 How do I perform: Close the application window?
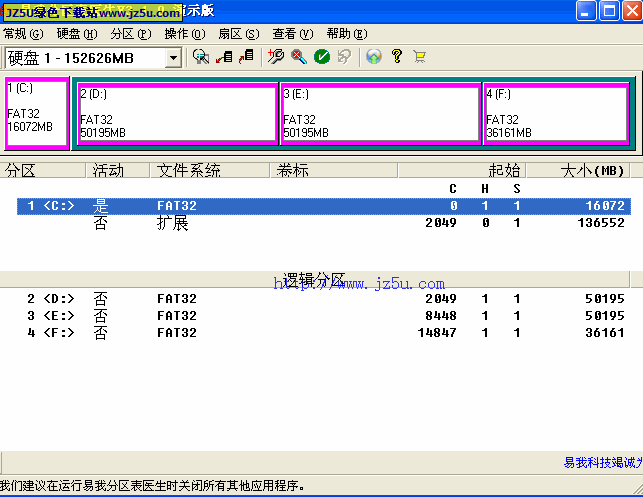pyautogui.click(x=632, y=10)
